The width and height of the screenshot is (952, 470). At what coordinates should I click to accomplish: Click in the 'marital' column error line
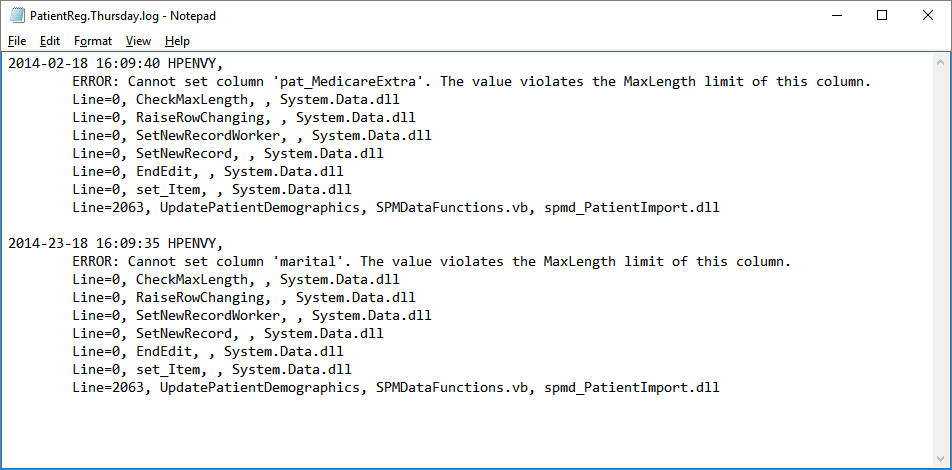pos(431,262)
